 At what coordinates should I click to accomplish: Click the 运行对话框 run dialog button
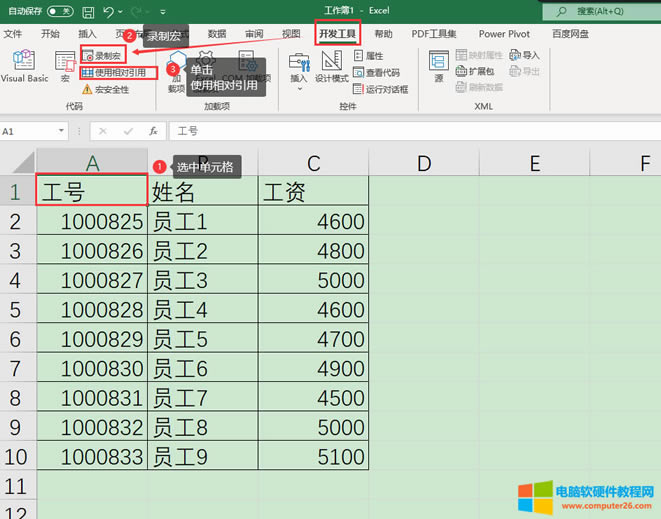[380, 89]
